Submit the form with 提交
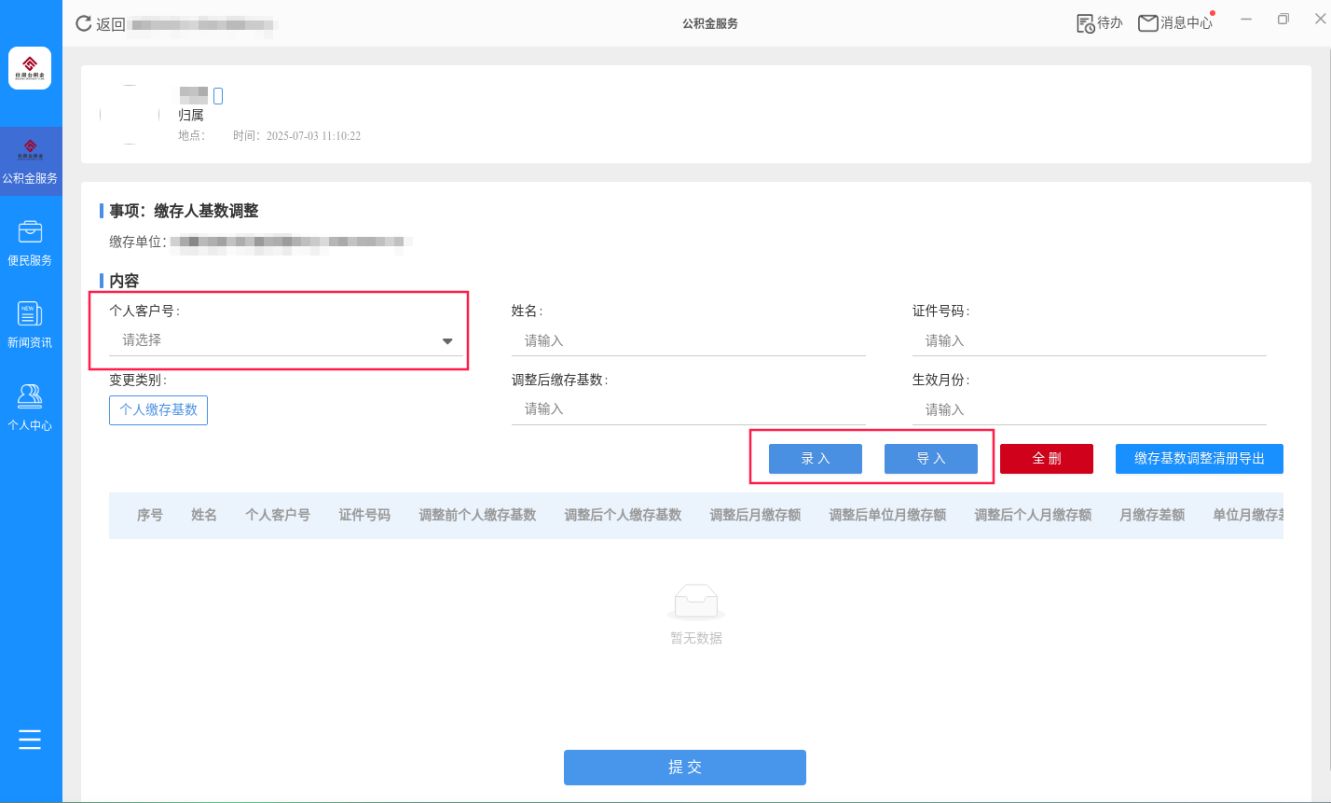Image resolution: width=1331 pixels, height=803 pixels. point(685,768)
